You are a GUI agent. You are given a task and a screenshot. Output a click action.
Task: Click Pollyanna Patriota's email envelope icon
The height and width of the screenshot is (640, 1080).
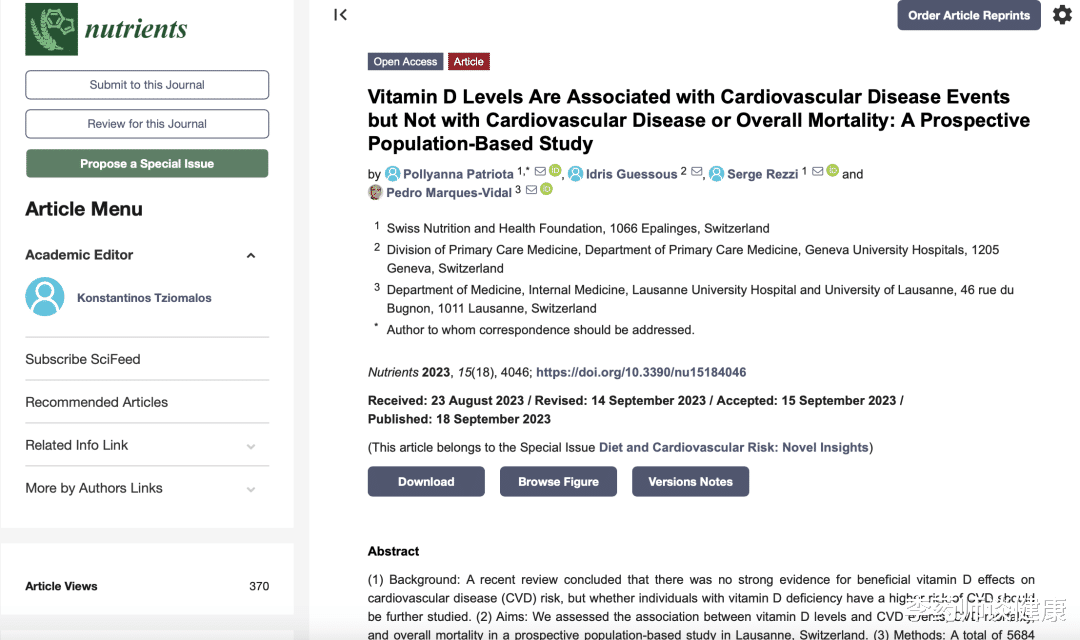(540, 171)
